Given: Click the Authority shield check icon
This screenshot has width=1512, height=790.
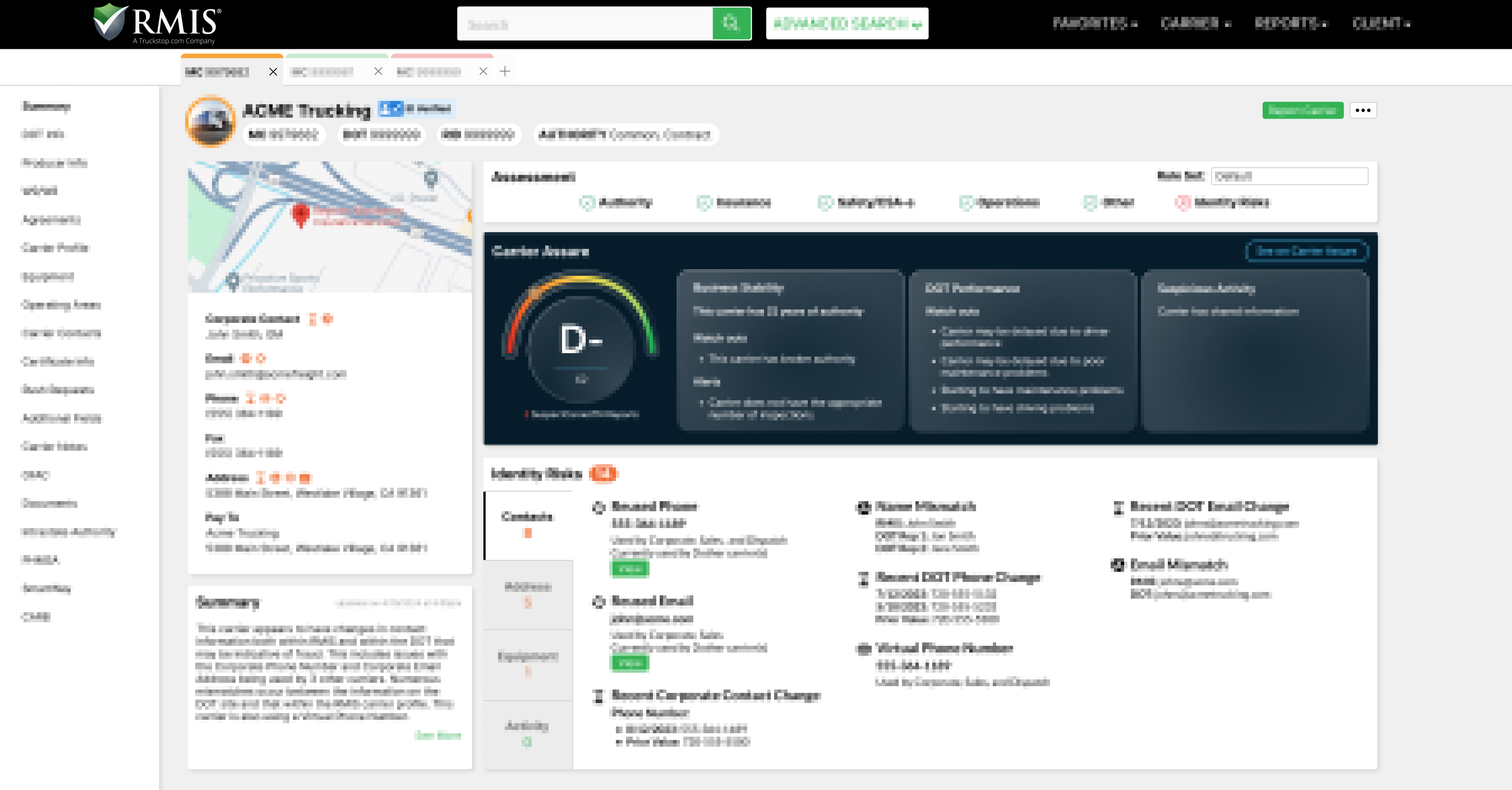Looking at the screenshot, I should pos(587,203).
